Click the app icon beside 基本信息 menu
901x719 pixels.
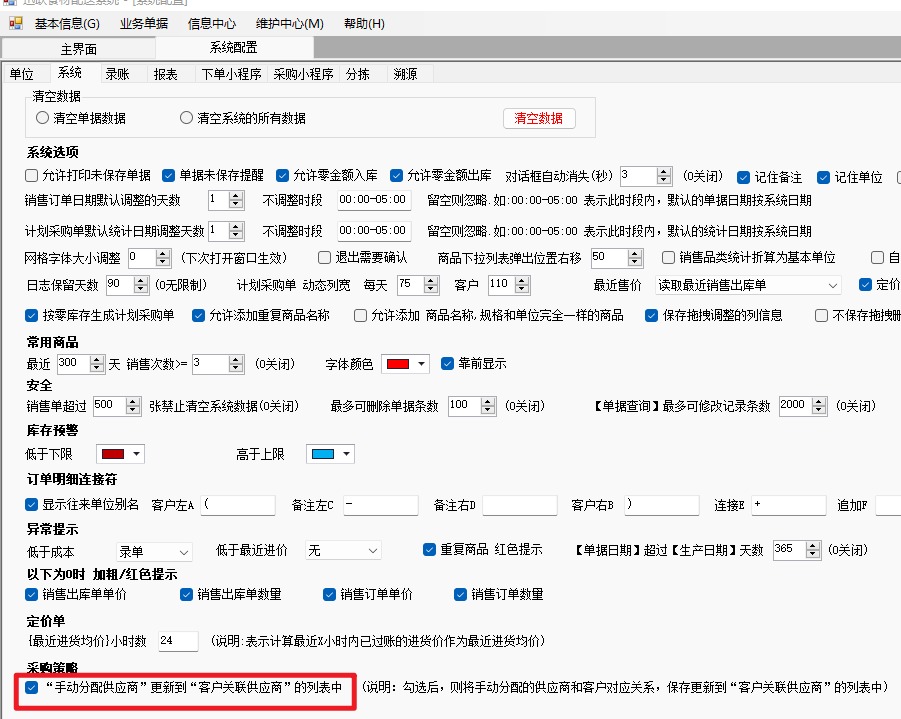click(x=16, y=23)
